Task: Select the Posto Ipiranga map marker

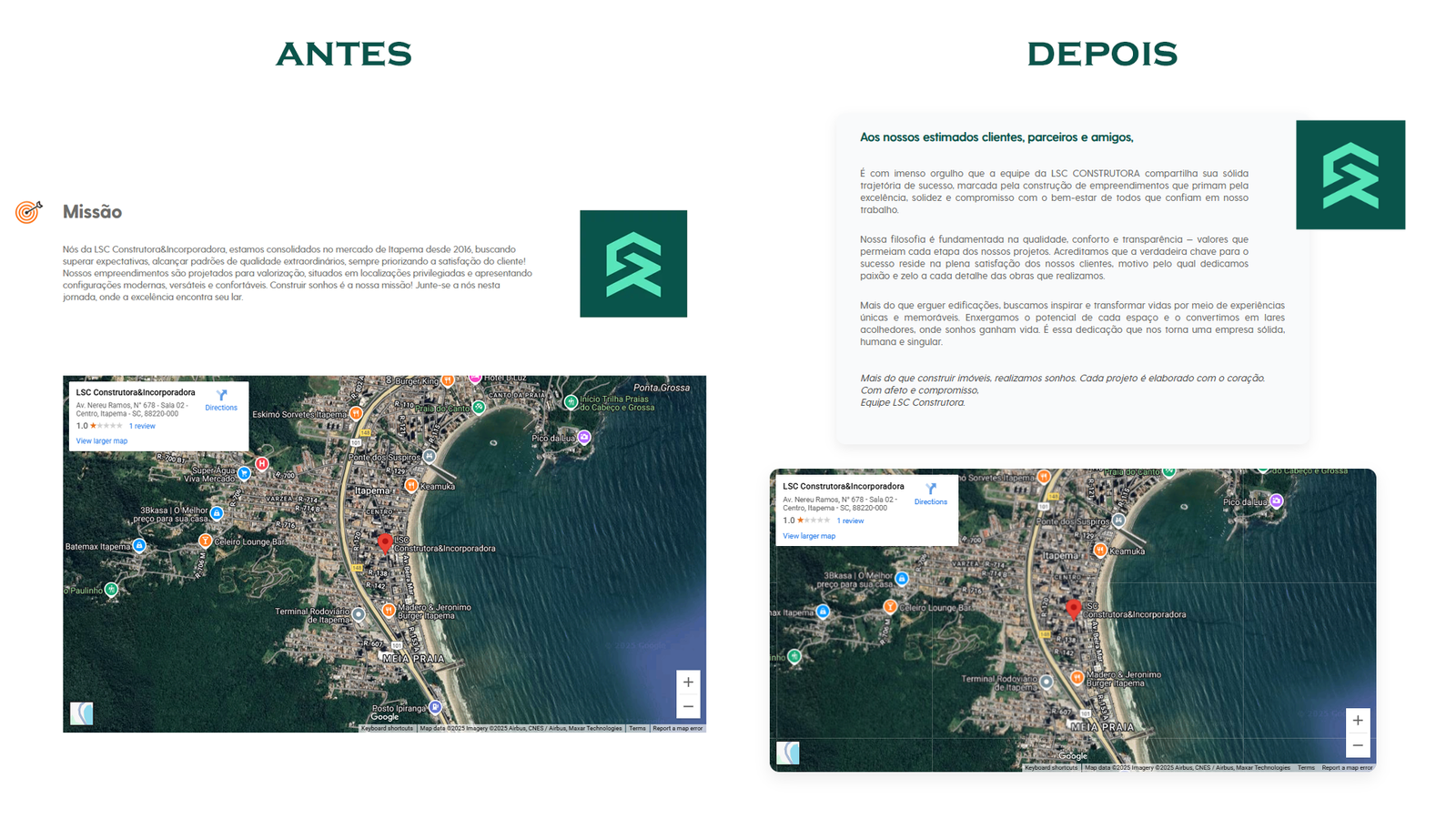Action: coord(435,707)
